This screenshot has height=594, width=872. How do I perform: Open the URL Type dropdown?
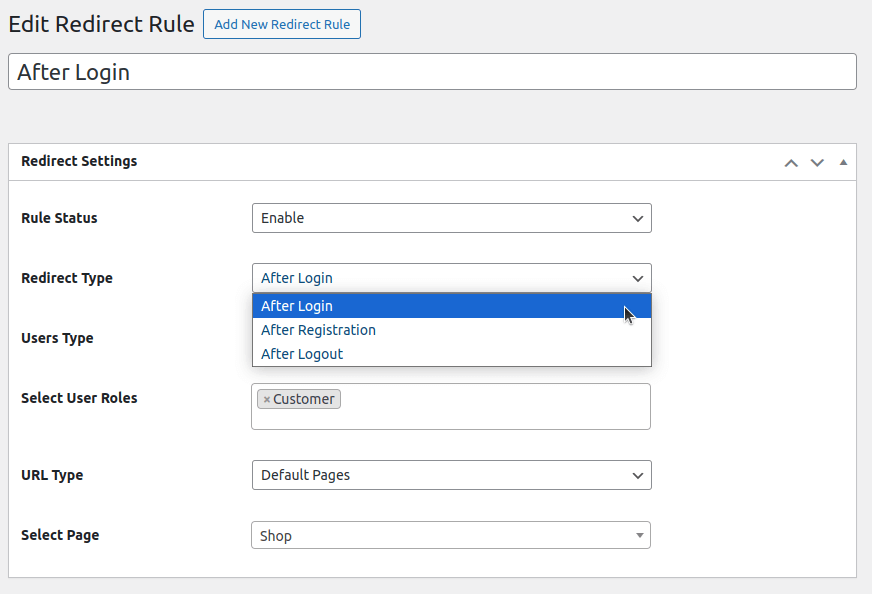point(452,475)
